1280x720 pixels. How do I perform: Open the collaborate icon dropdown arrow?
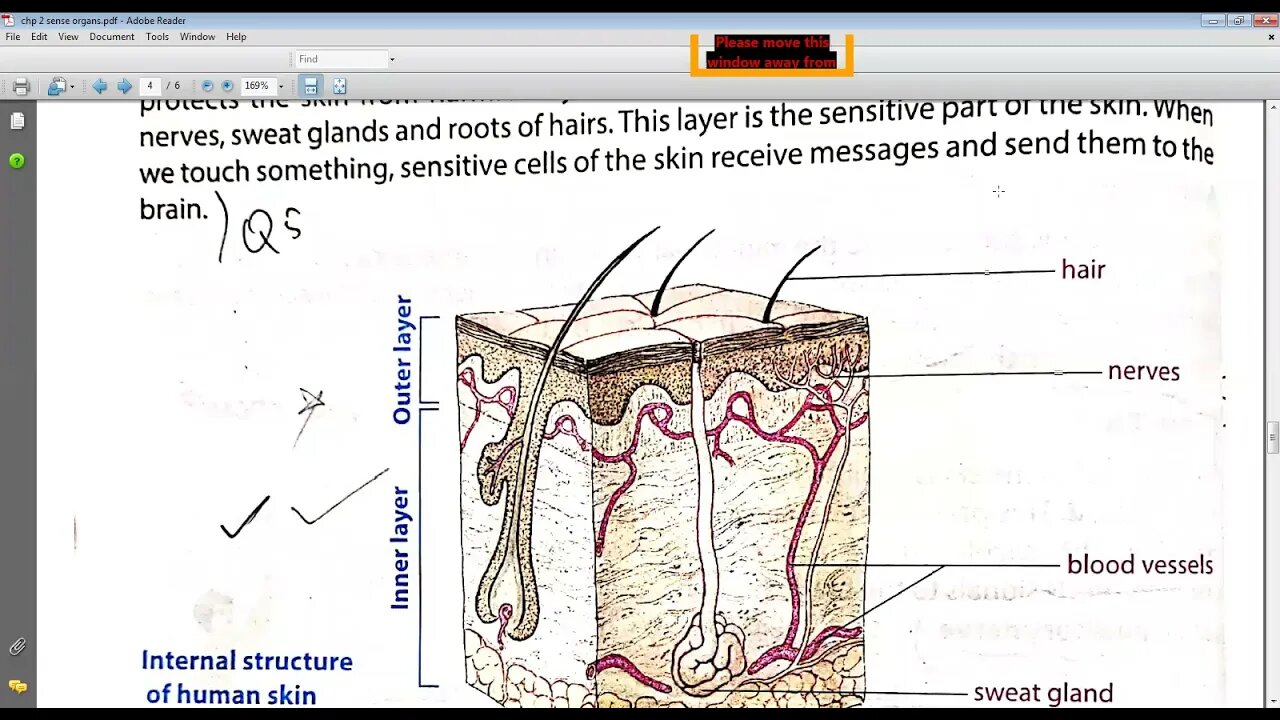pos(72,87)
